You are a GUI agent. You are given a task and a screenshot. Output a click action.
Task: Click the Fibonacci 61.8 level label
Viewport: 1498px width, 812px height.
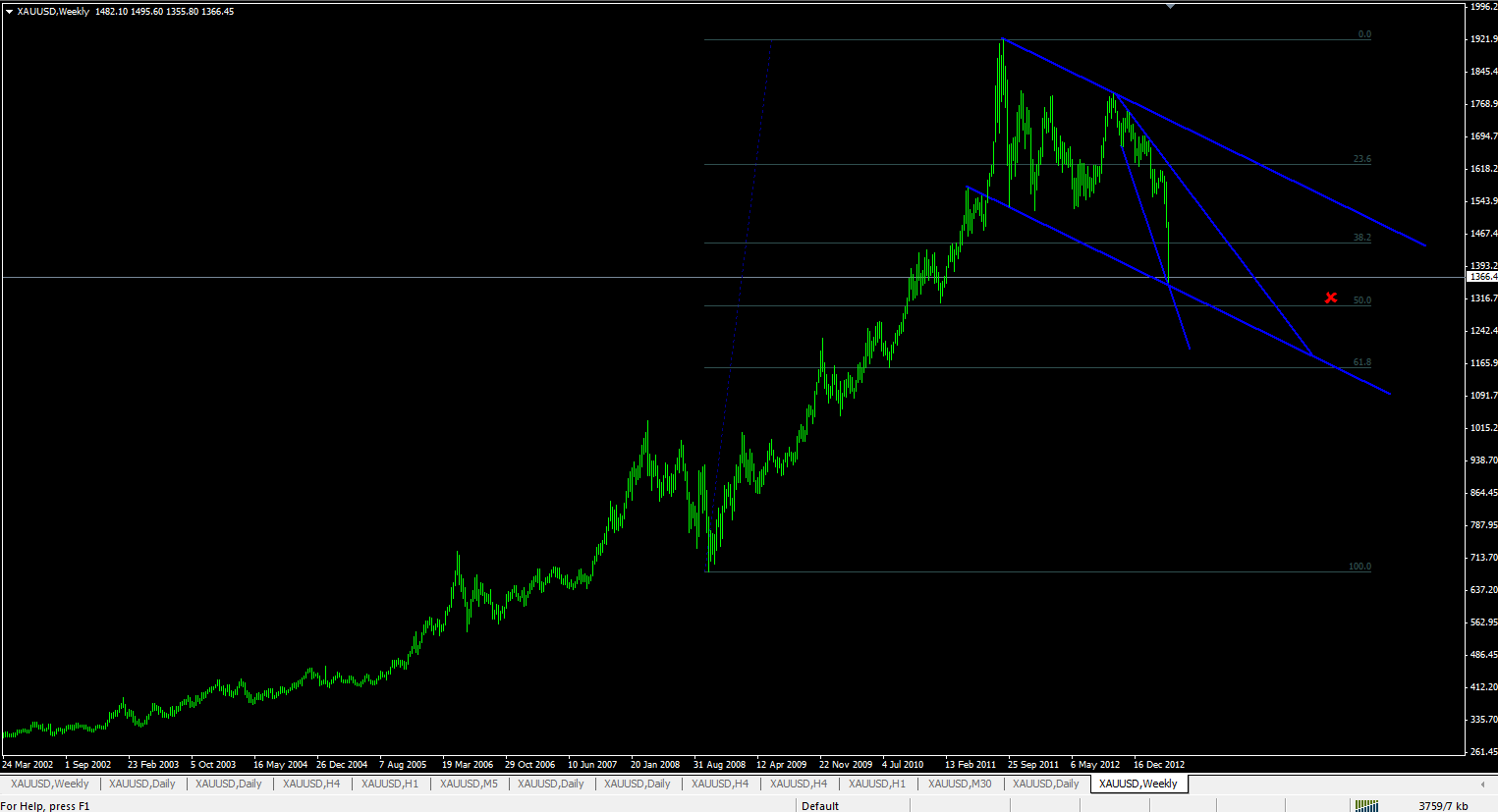coord(1361,362)
